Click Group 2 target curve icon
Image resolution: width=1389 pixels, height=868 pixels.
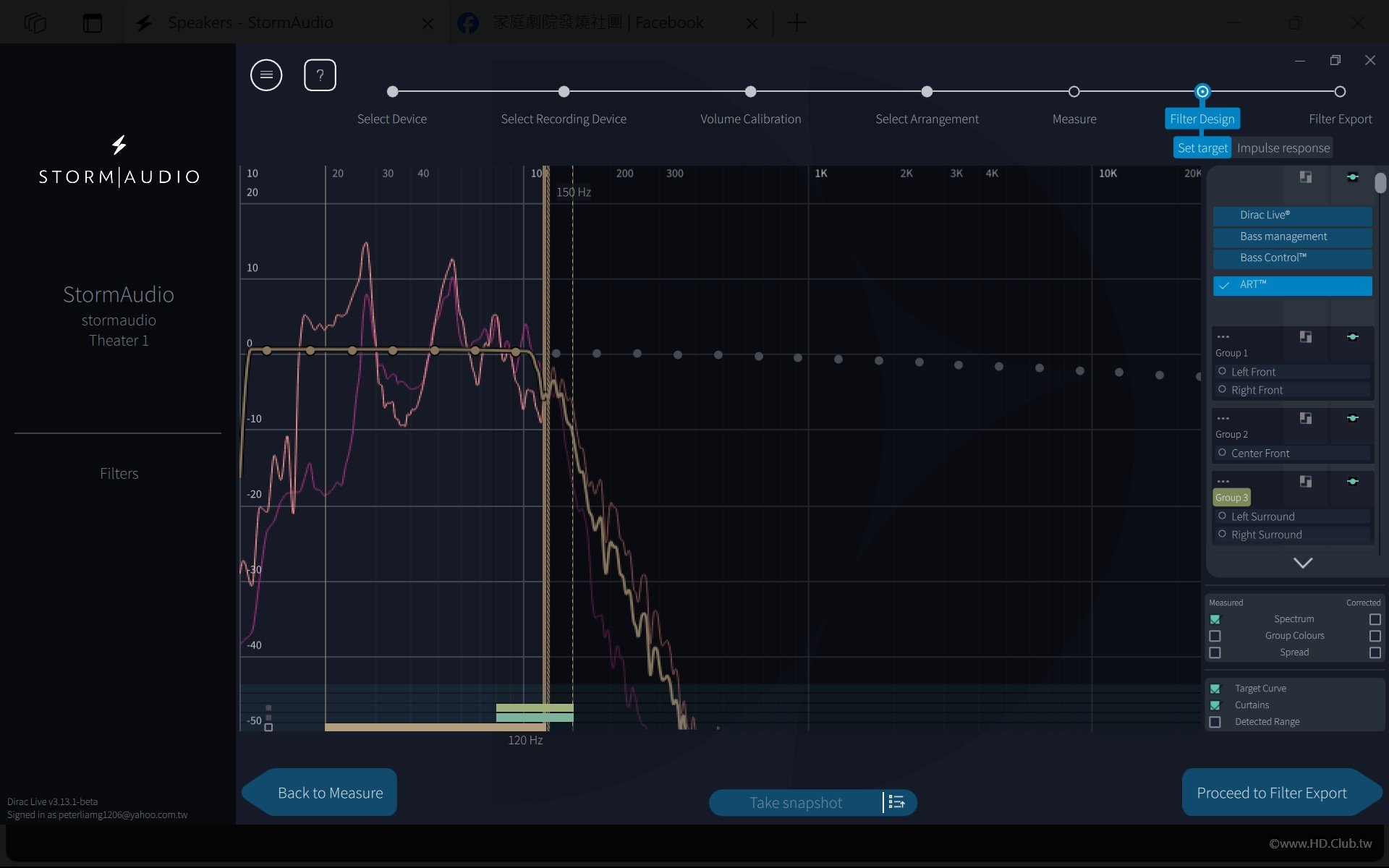point(1306,418)
